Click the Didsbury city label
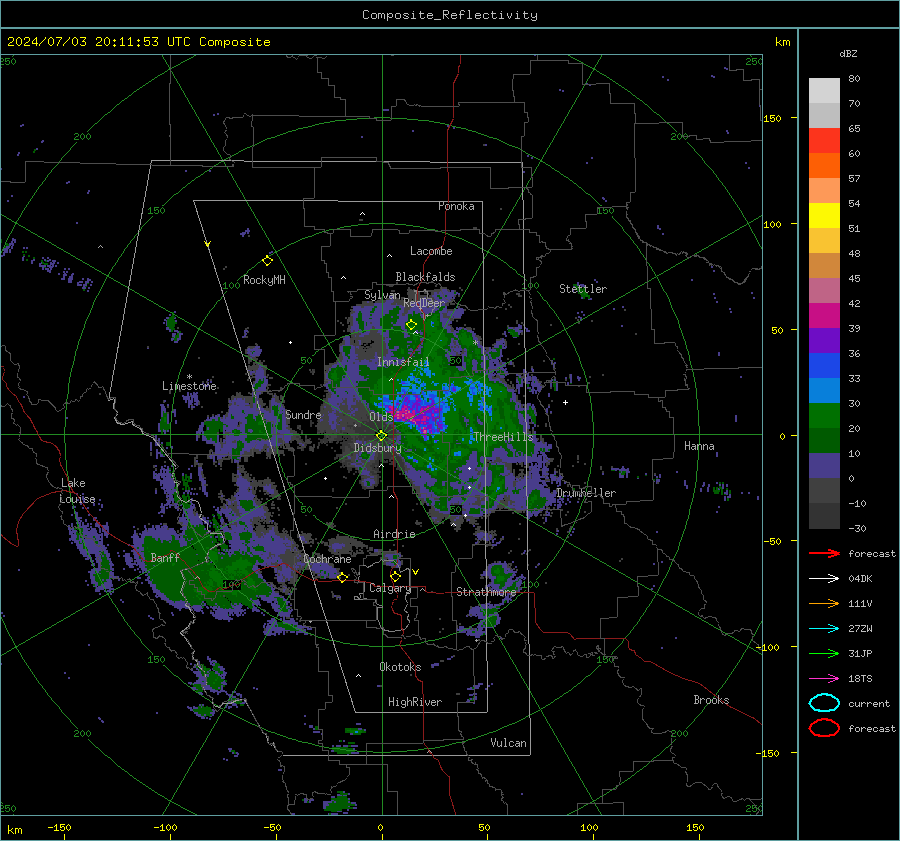Image resolution: width=900 pixels, height=841 pixels. [x=378, y=448]
